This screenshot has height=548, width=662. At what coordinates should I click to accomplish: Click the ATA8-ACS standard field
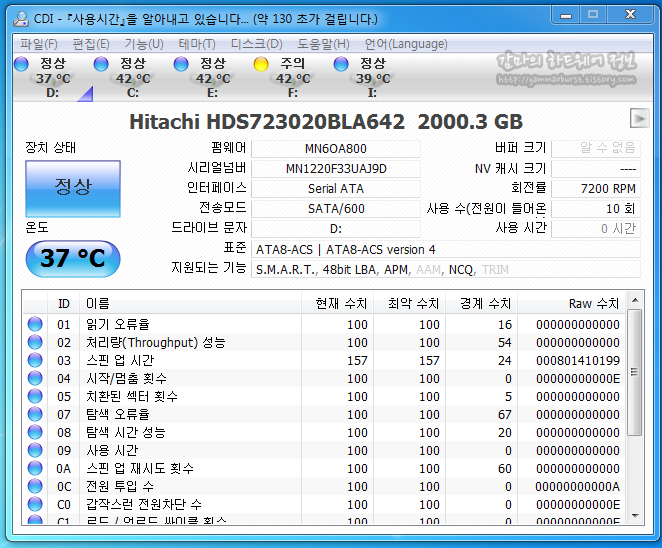pyautogui.click(x=445, y=250)
